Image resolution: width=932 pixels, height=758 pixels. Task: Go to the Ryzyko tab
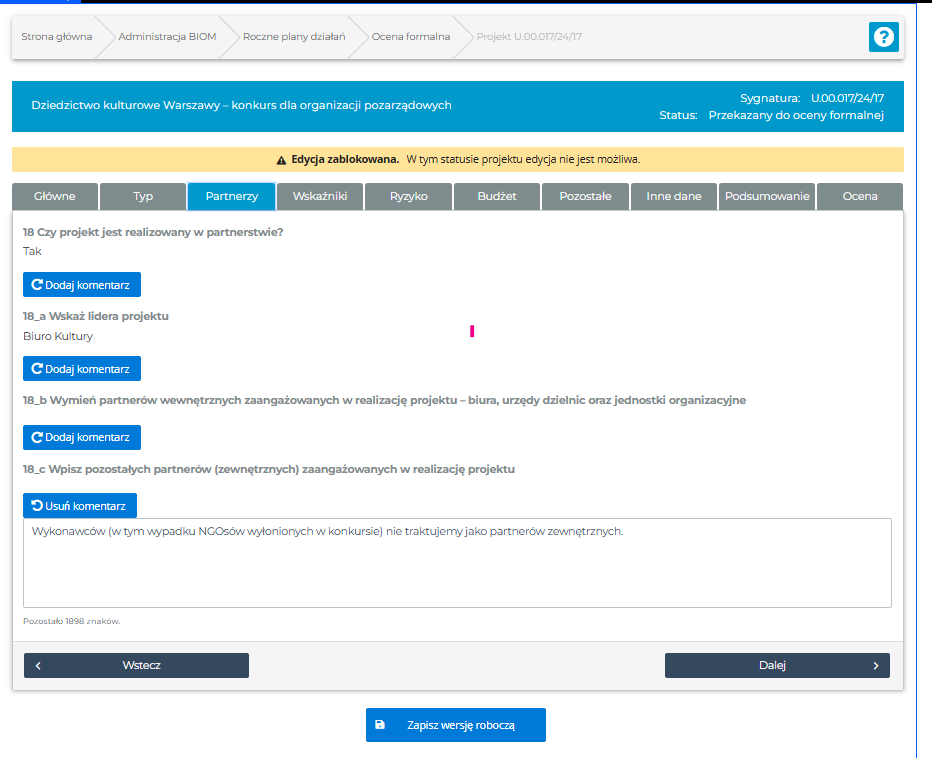408,196
